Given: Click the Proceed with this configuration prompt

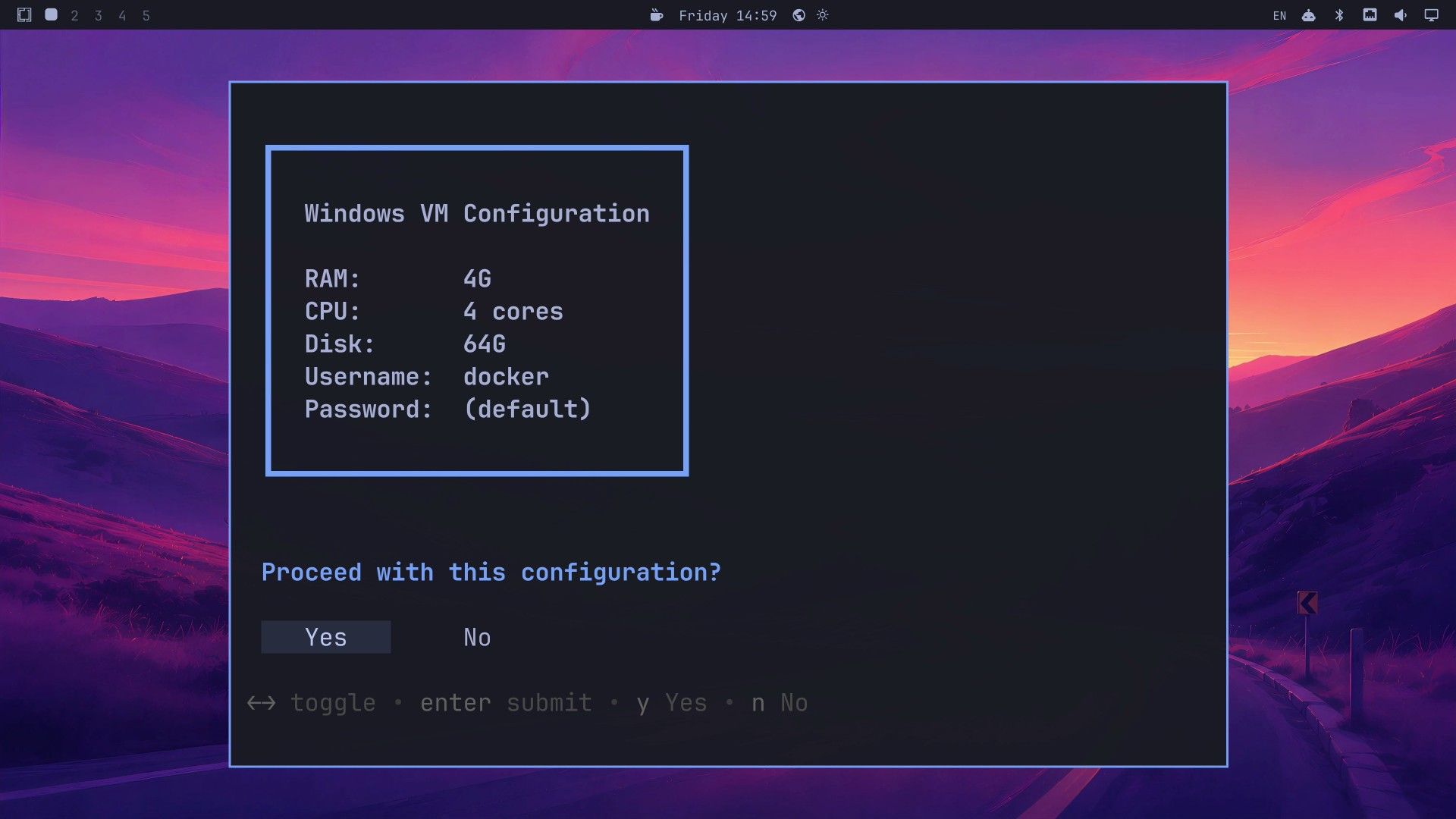Looking at the screenshot, I should tap(491, 572).
